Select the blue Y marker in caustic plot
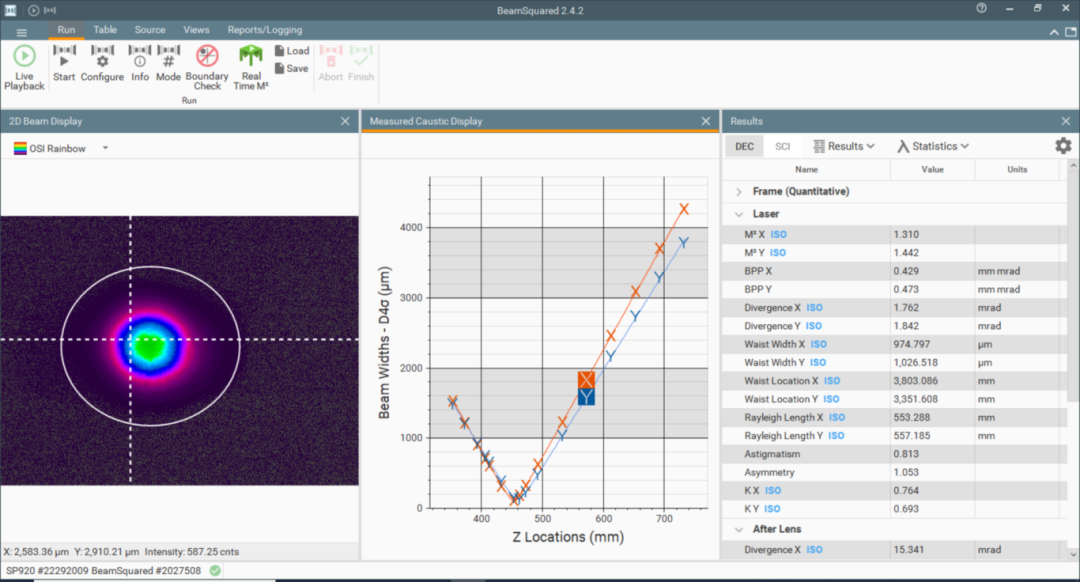The width and height of the screenshot is (1080, 582). click(x=586, y=397)
